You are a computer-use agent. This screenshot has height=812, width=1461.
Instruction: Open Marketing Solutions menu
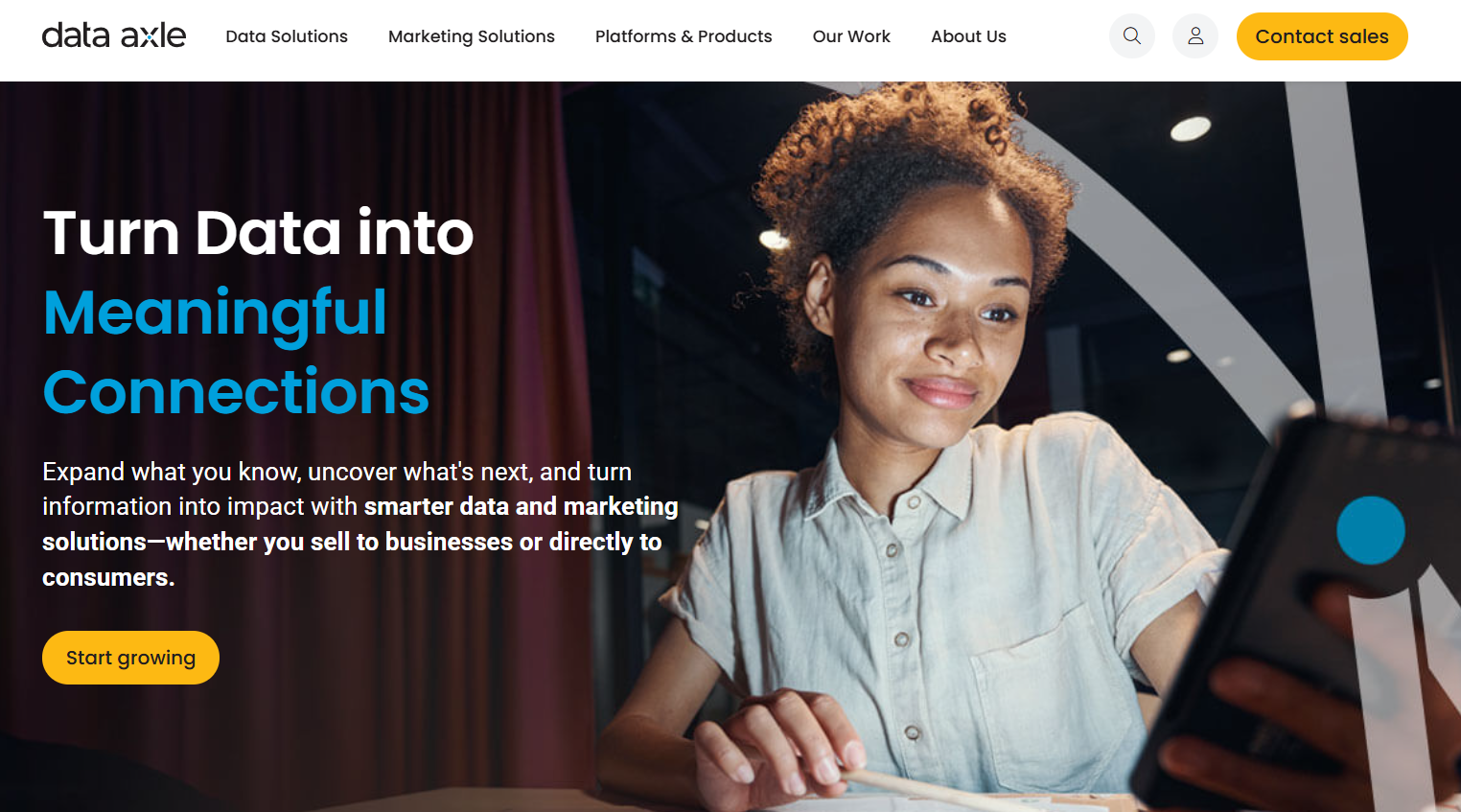coord(472,36)
